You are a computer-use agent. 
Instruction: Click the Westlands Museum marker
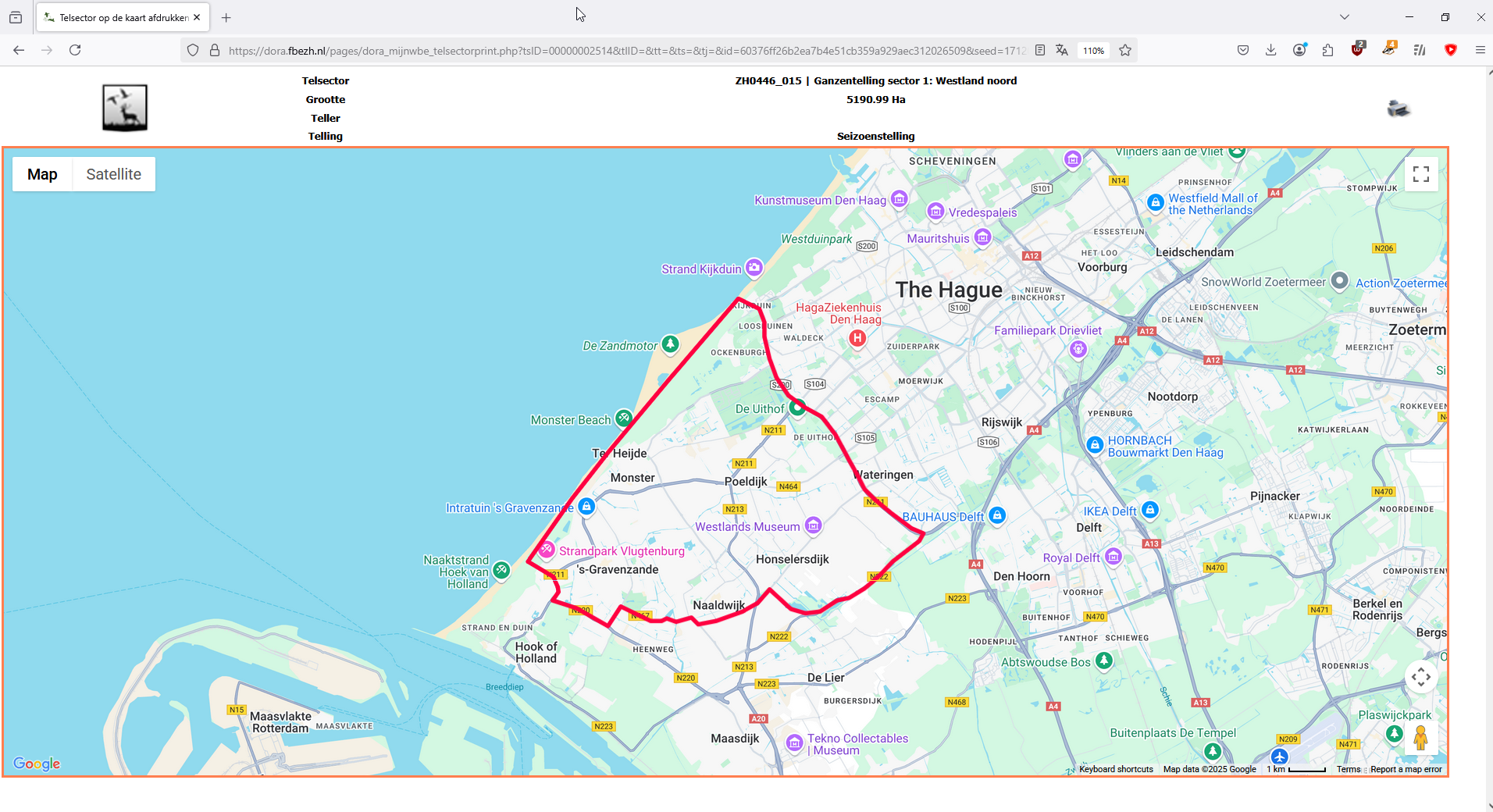[814, 525]
